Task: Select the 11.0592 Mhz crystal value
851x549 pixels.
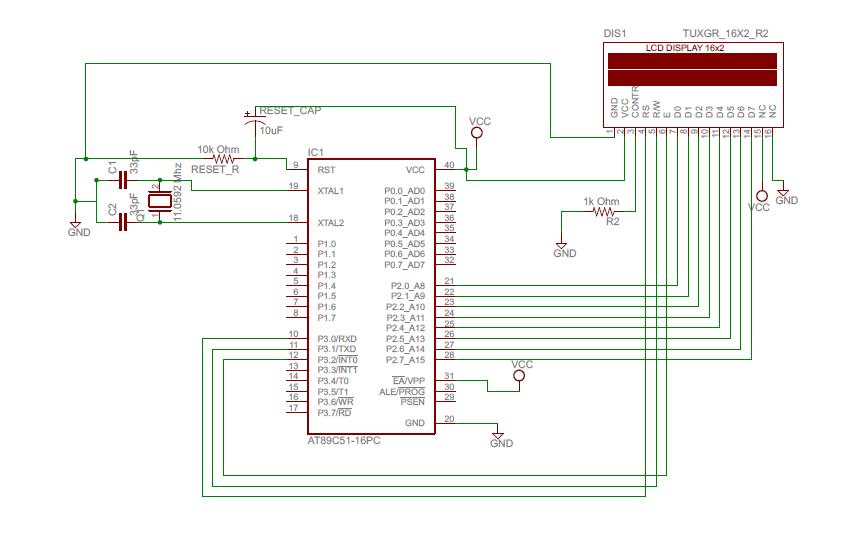Action: tap(177, 191)
